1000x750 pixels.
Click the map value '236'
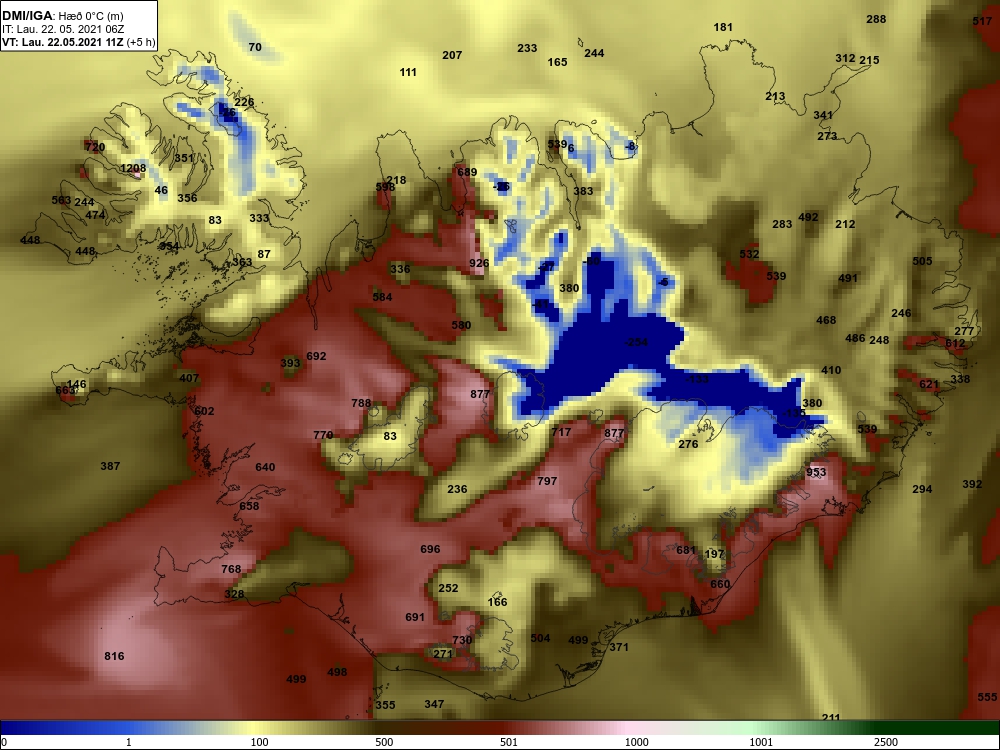point(457,489)
